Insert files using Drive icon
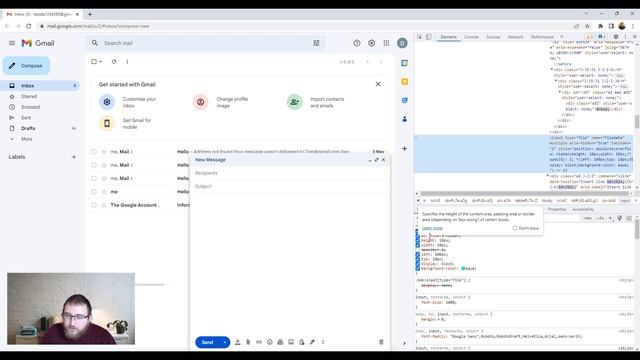Image resolution: width=640 pixels, height=360 pixels. click(280, 342)
